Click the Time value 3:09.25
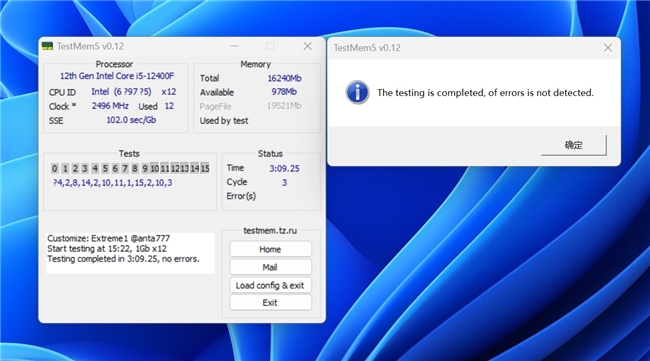 (284, 168)
